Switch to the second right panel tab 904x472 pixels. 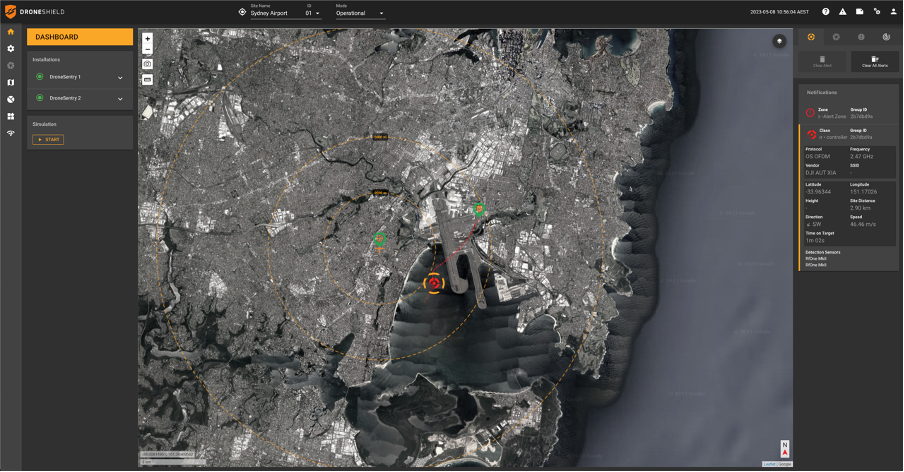[x=836, y=37]
